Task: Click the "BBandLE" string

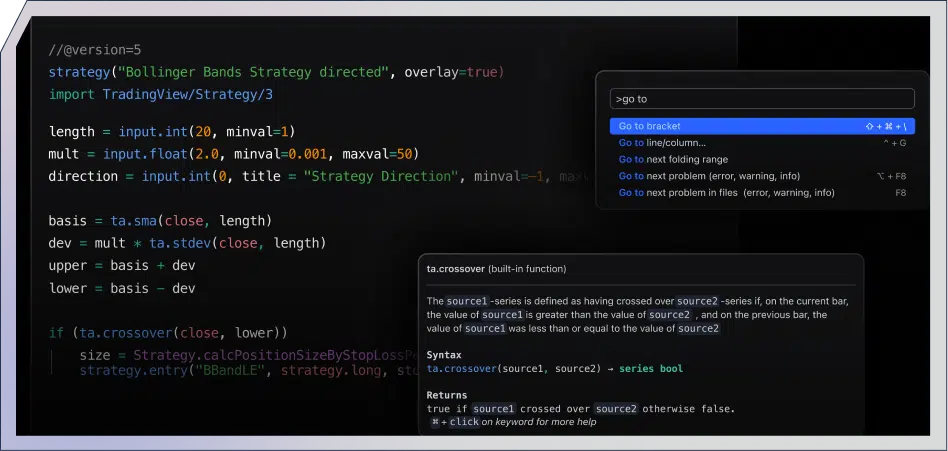Action: [x=230, y=370]
